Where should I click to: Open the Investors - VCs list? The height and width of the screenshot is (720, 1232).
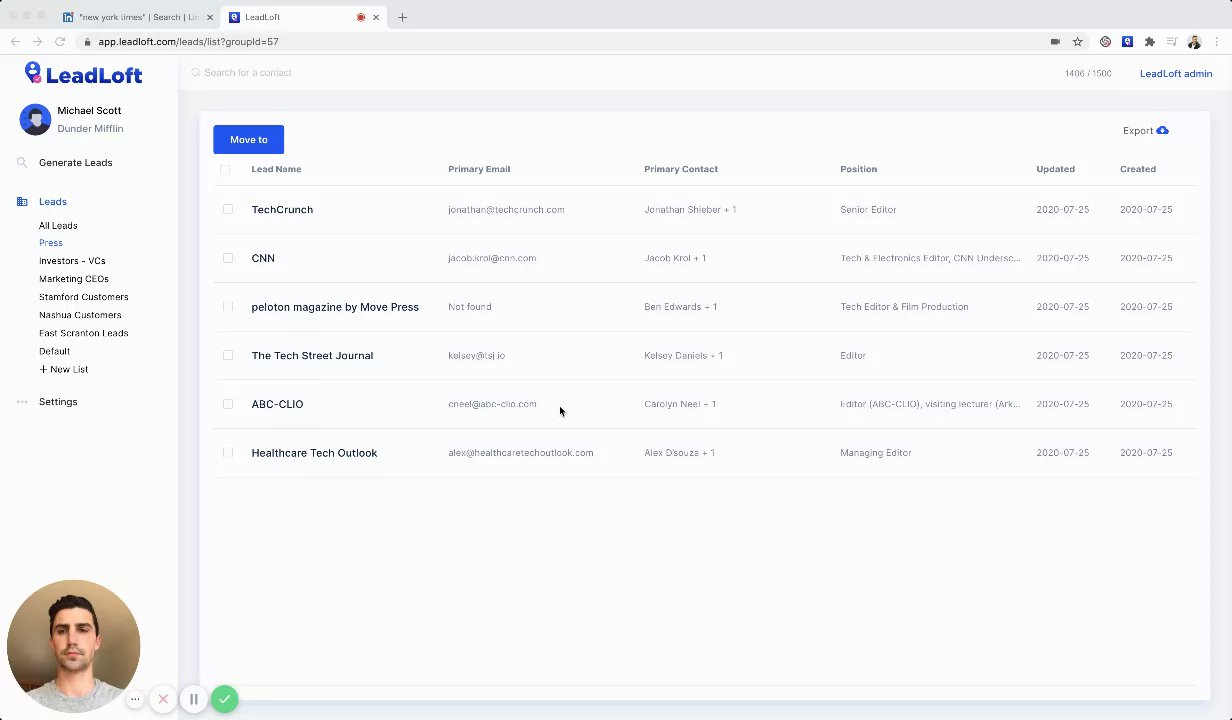point(72,261)
